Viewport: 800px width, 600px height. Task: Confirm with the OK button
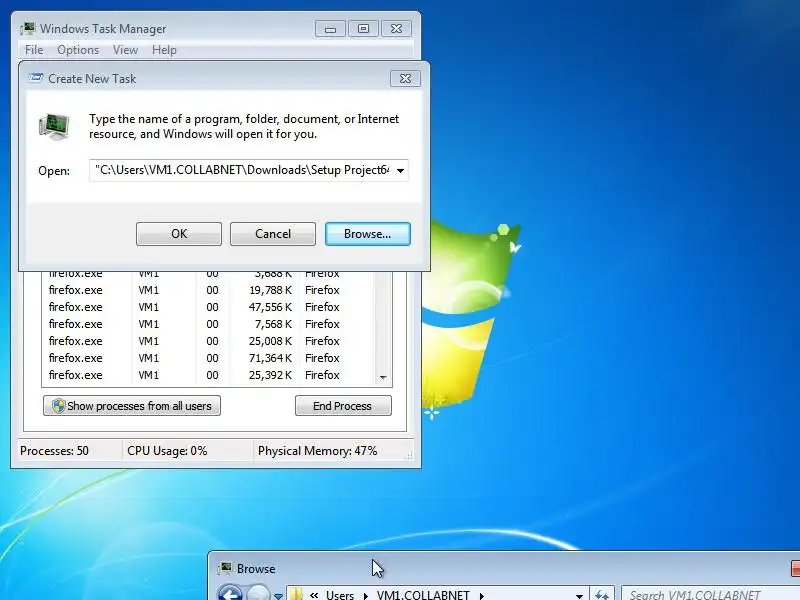tap(179, 234)
